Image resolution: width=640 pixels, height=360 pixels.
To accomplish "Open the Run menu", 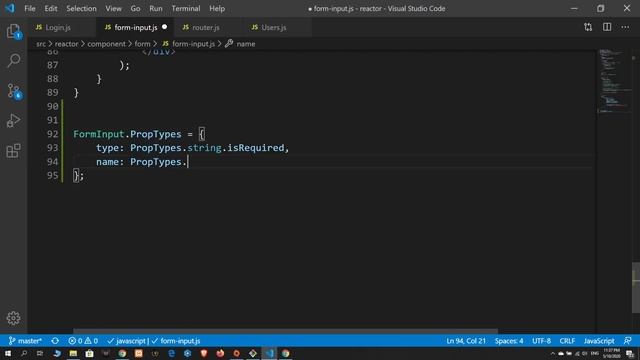I will [156, 9].
